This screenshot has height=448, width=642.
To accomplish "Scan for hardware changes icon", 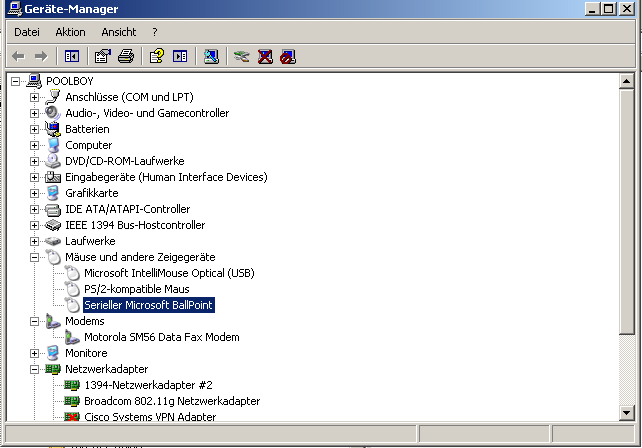I will pyautogui.click(x=211, y=56).
